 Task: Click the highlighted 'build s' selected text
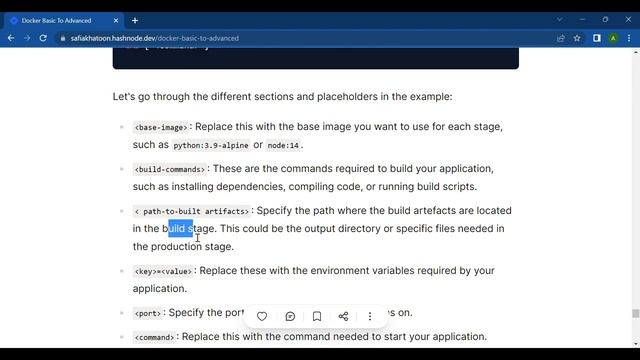180,229
